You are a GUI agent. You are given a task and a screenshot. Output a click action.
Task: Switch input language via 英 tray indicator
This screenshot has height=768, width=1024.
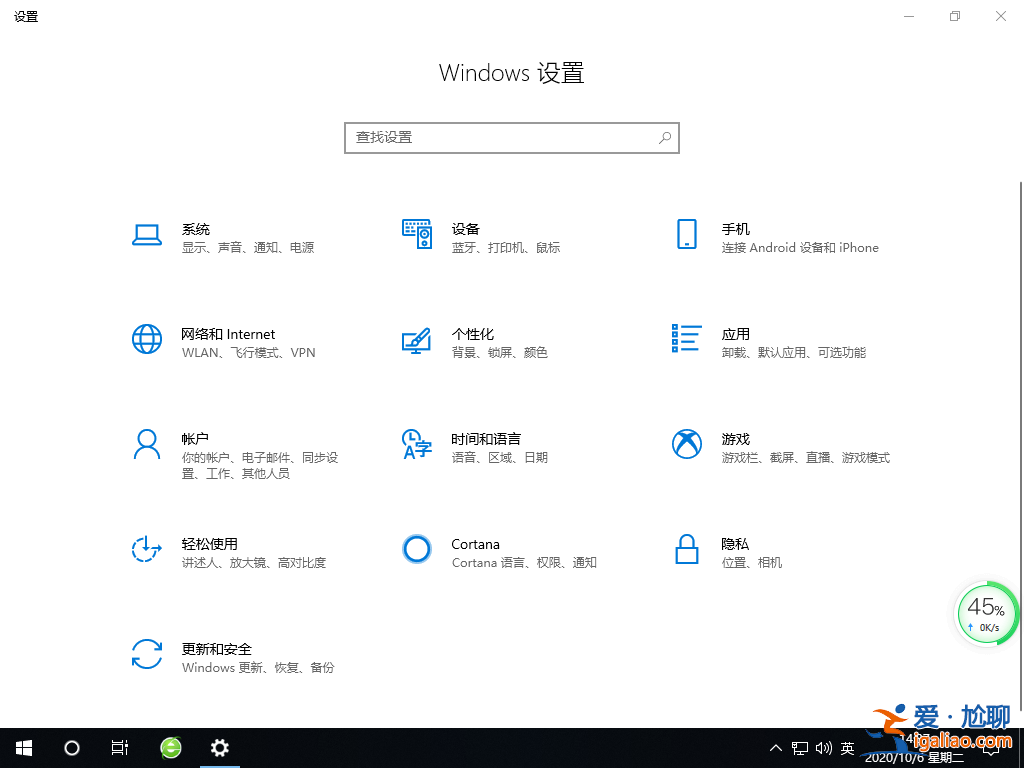846,747
